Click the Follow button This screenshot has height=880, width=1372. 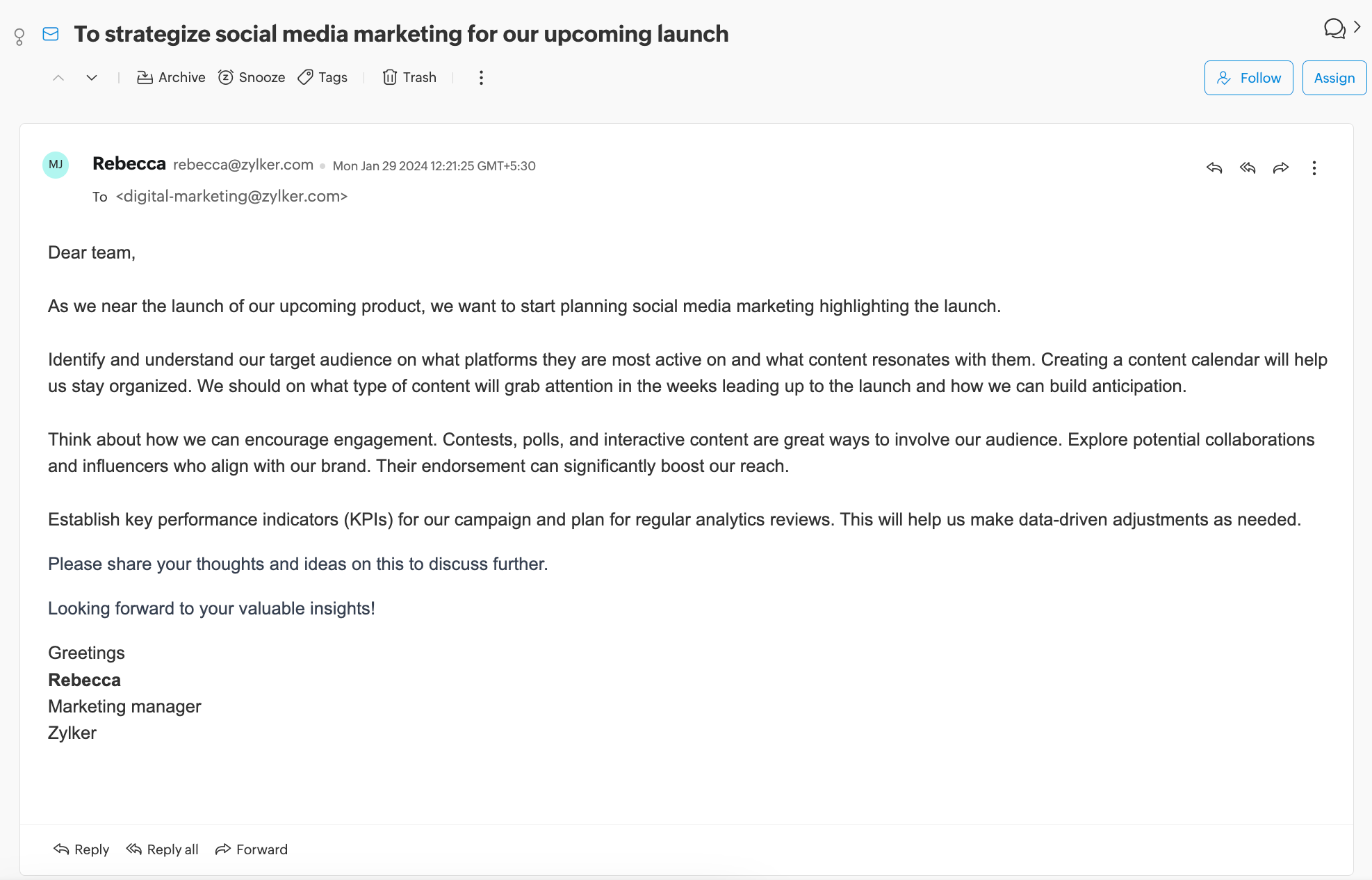pyautogui.click(x=1249, y=77)
